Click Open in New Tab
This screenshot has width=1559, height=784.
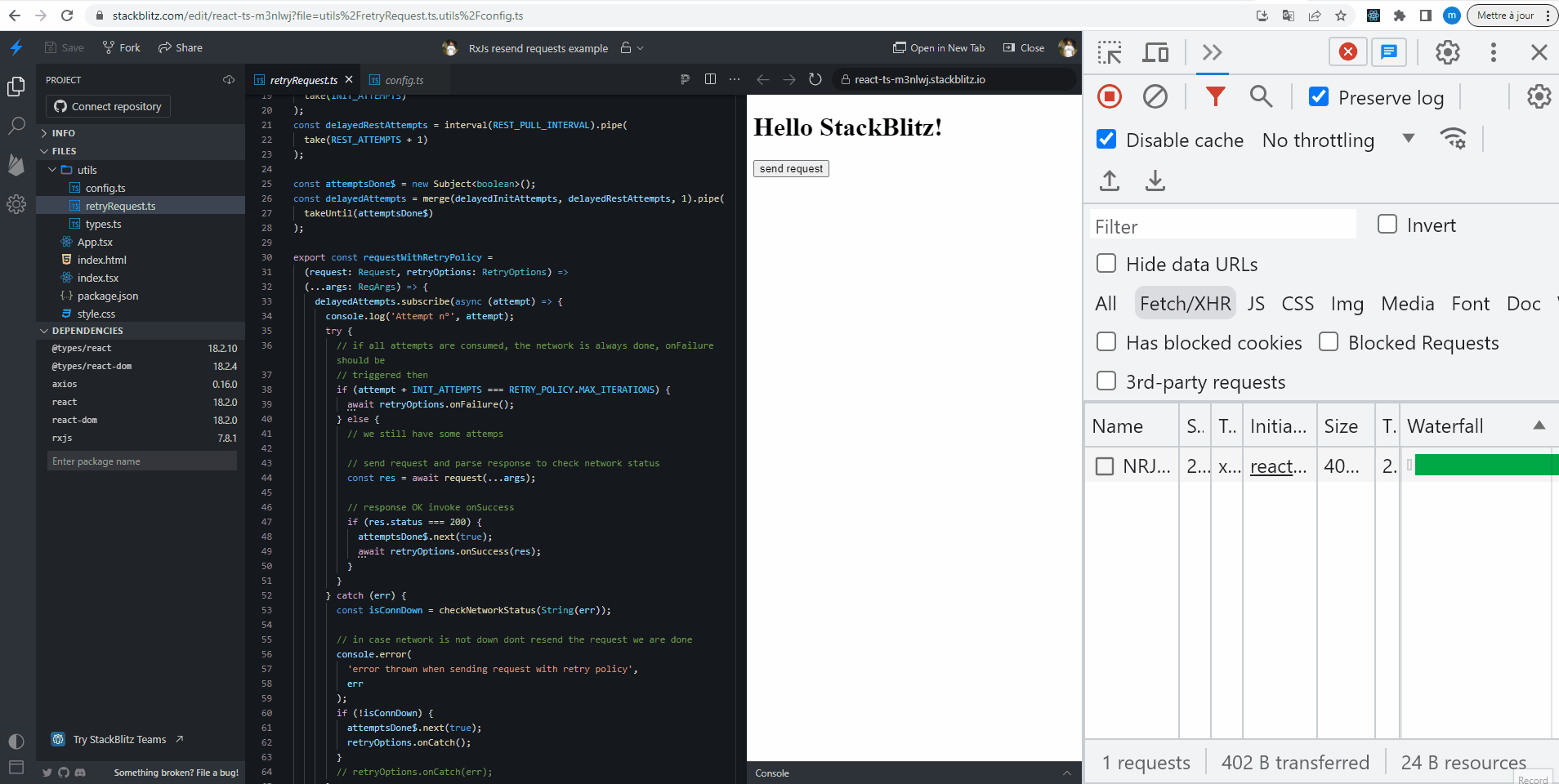[939, 48]
